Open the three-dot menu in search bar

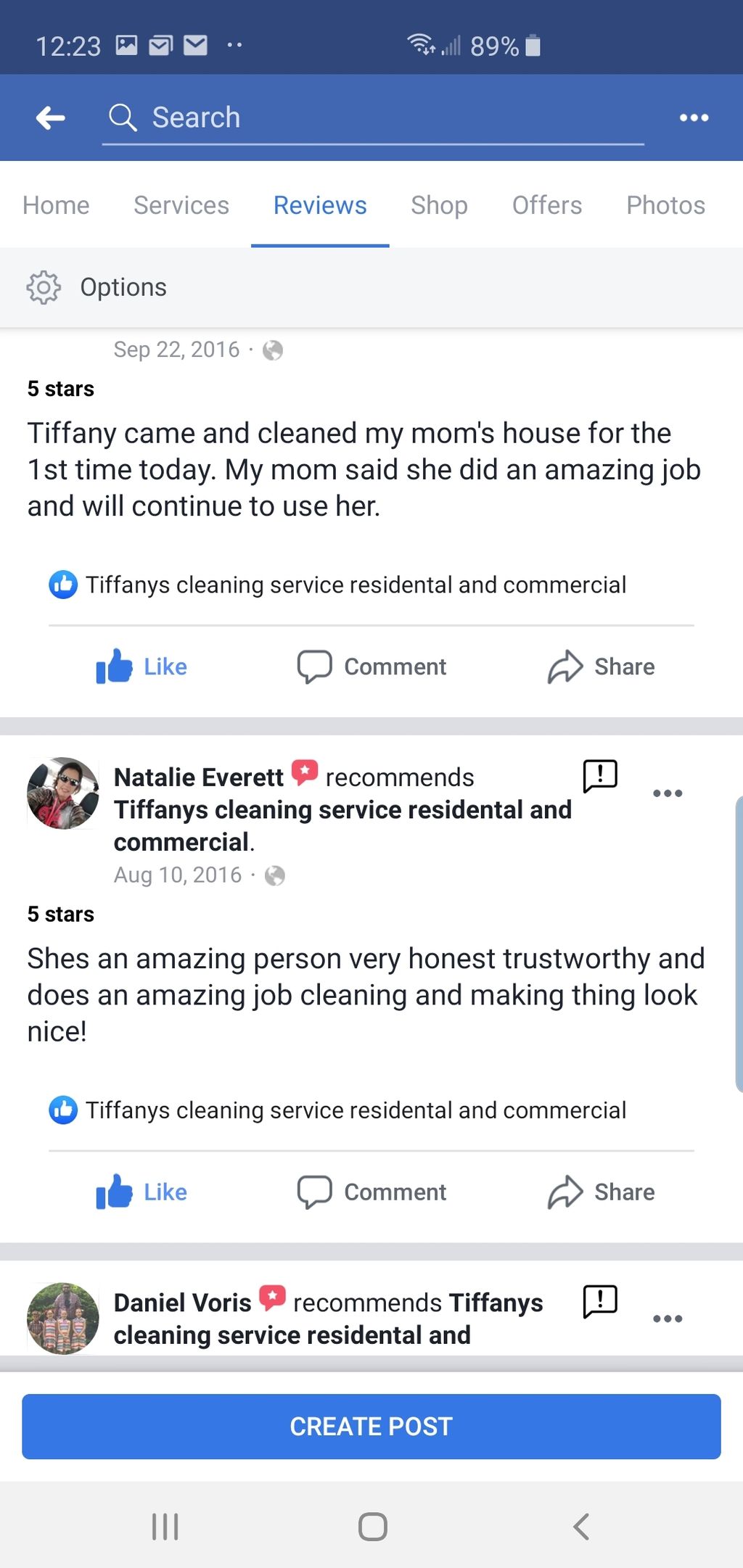[x=694, y=117]
